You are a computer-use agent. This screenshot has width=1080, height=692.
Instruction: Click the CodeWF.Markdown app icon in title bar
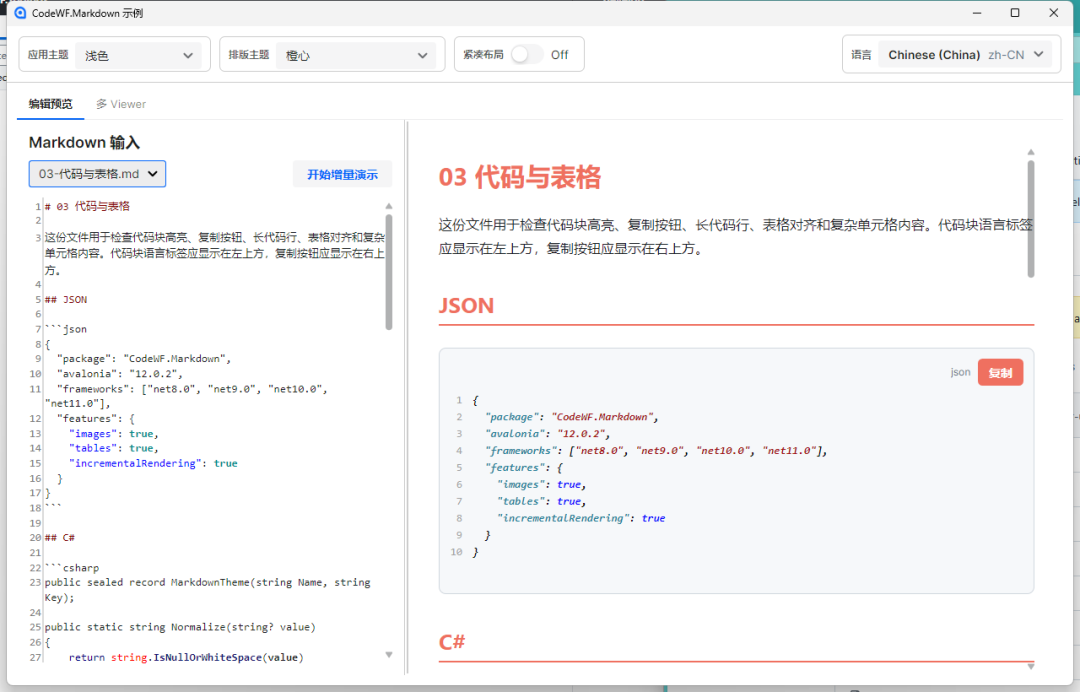[20, 13]
